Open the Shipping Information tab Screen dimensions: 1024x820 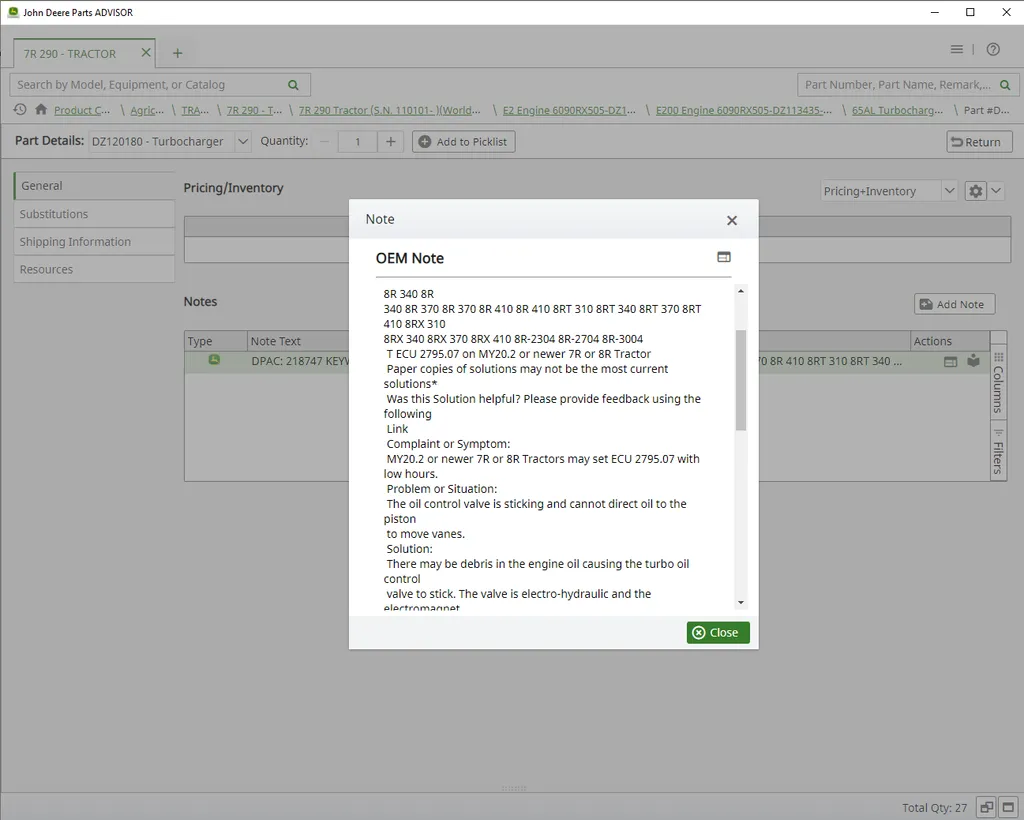click(75, 242)
